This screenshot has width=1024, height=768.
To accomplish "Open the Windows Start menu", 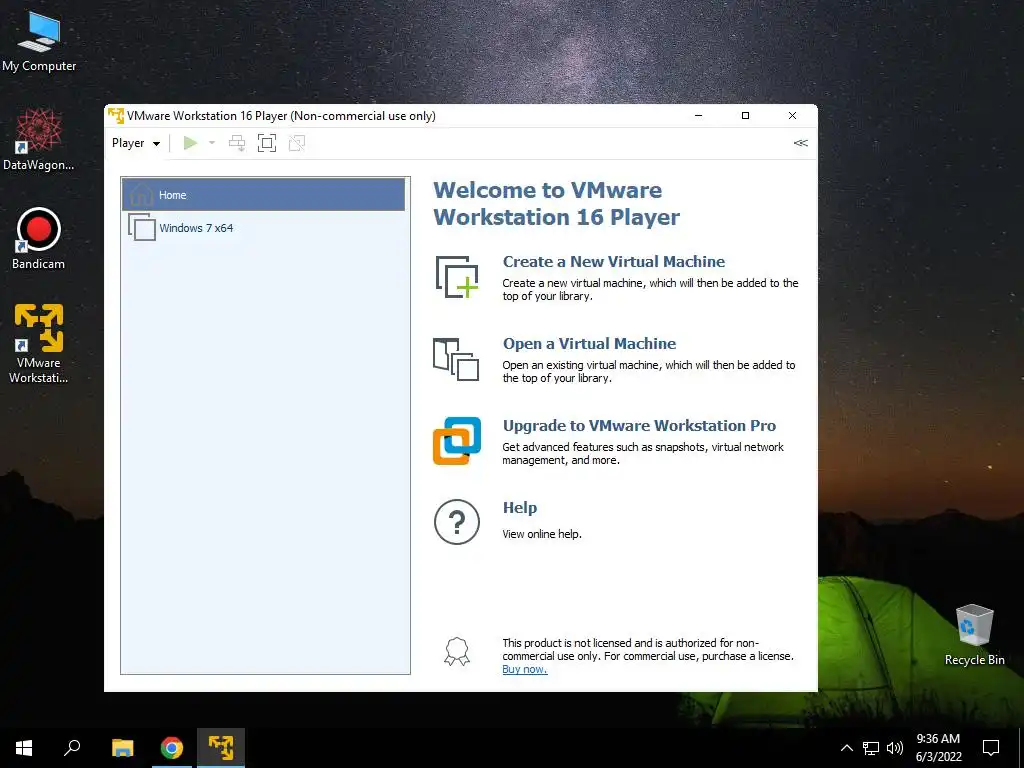I will (x=24, y=748).
